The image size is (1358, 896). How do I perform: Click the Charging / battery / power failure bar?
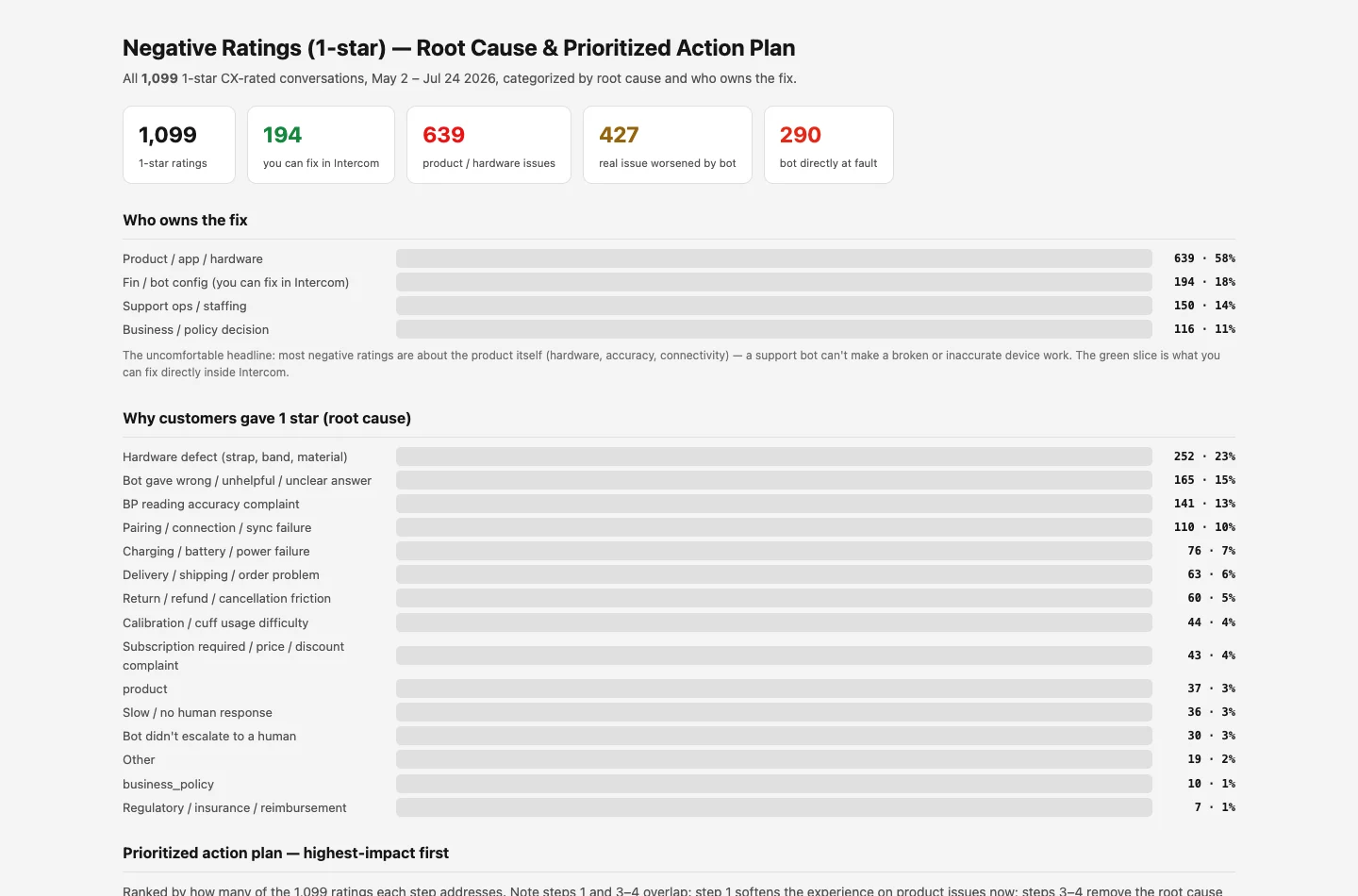click(774, 551)
